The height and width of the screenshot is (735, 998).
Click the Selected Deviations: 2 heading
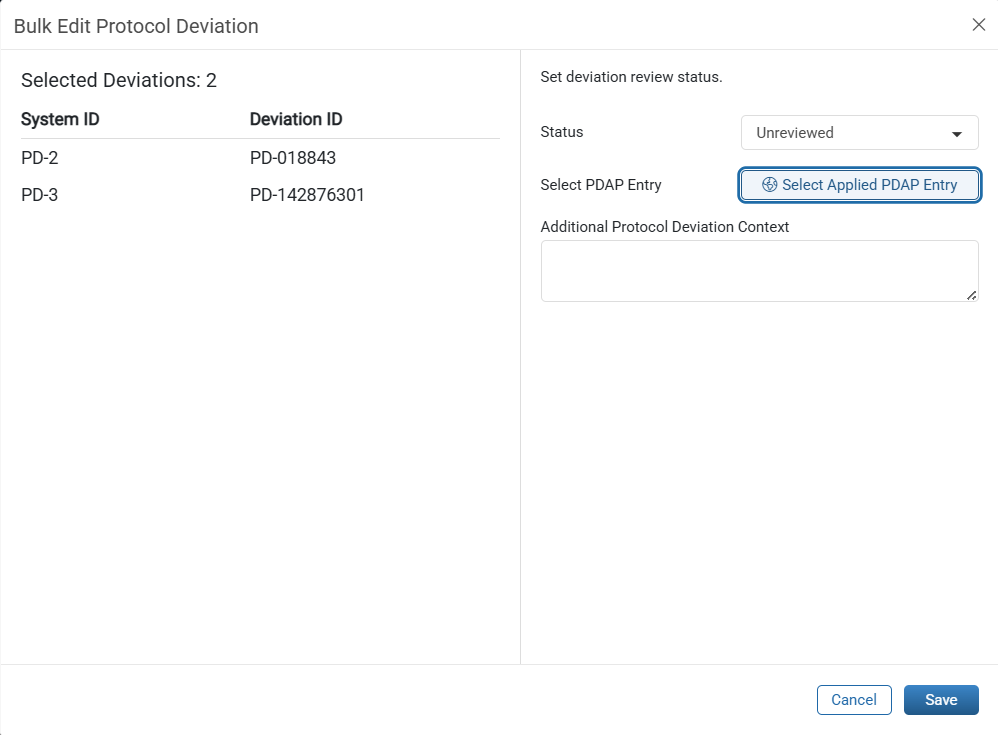point(119,80)
